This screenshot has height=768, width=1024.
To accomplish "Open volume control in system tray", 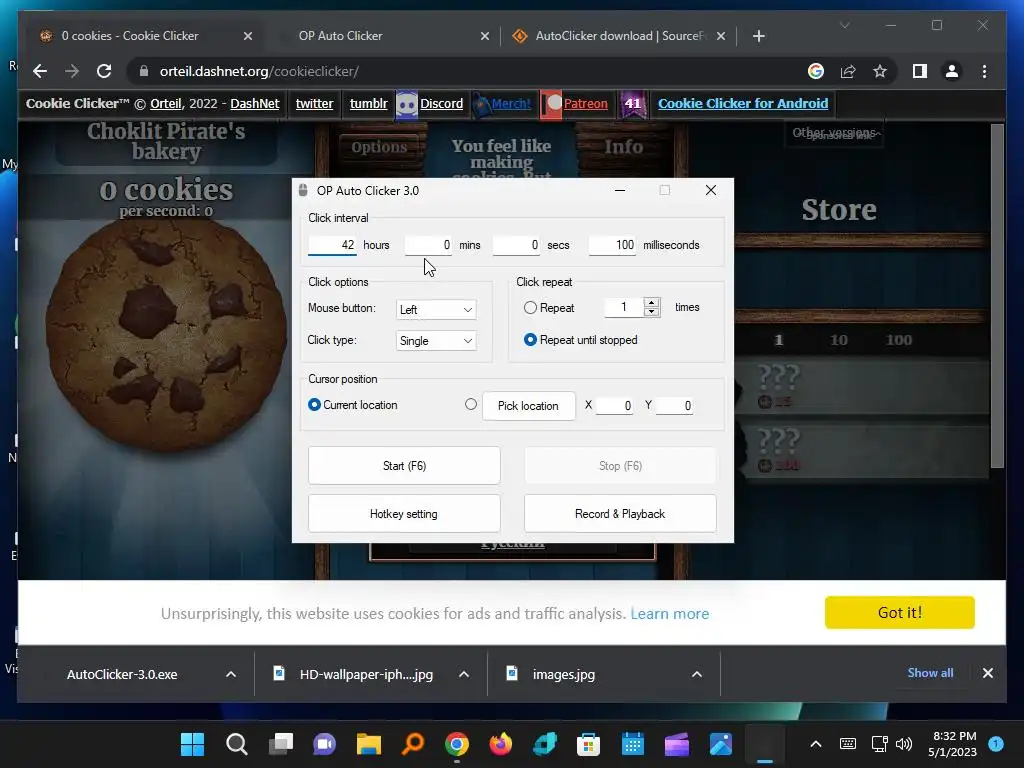I will pos(904,744).
